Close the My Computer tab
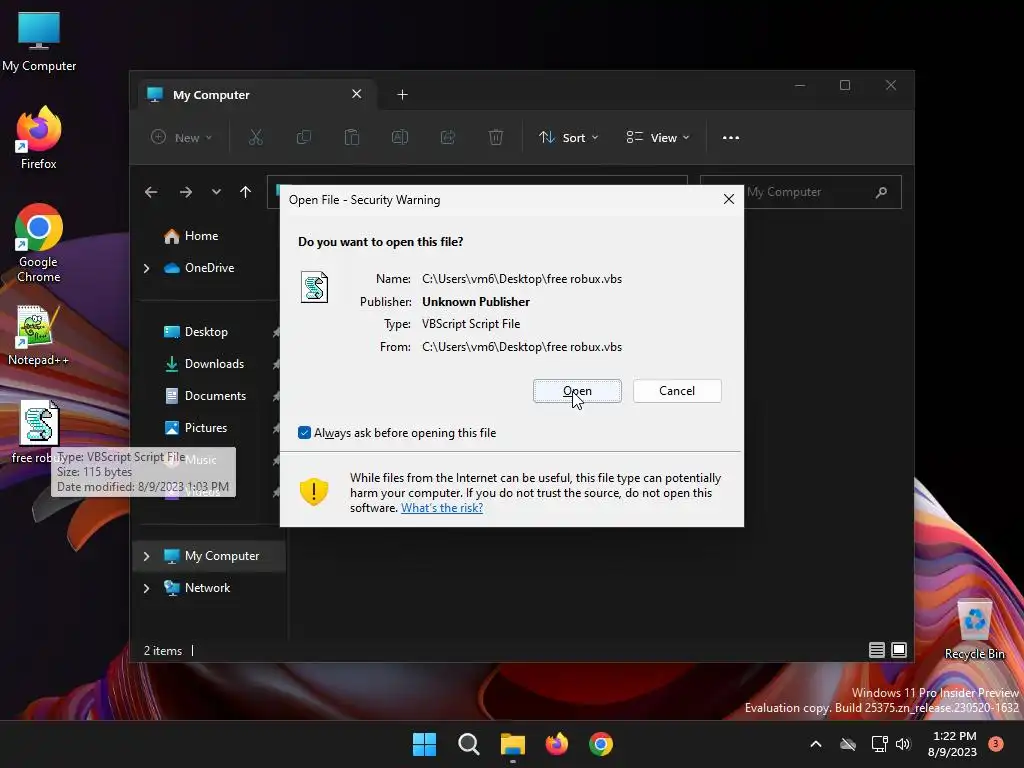Viewport: 1024px width, 768px height. point(357,94)
